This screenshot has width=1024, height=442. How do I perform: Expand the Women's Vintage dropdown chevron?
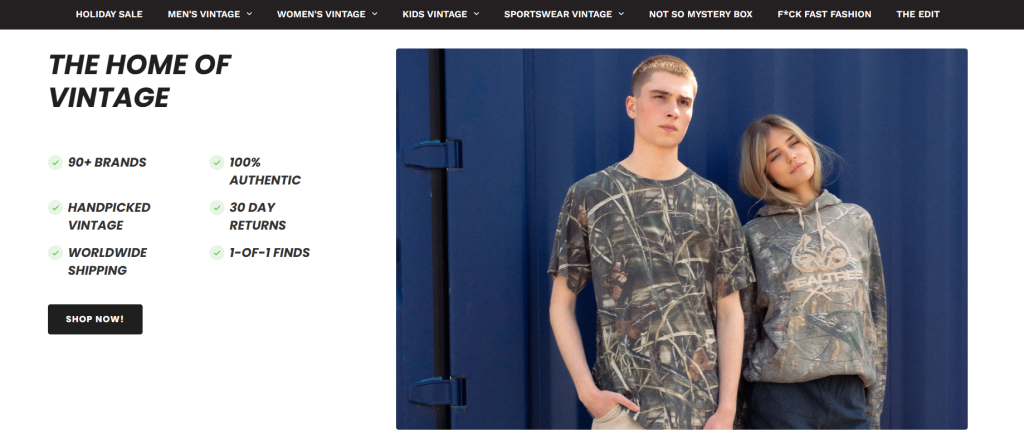click(375, 14)
